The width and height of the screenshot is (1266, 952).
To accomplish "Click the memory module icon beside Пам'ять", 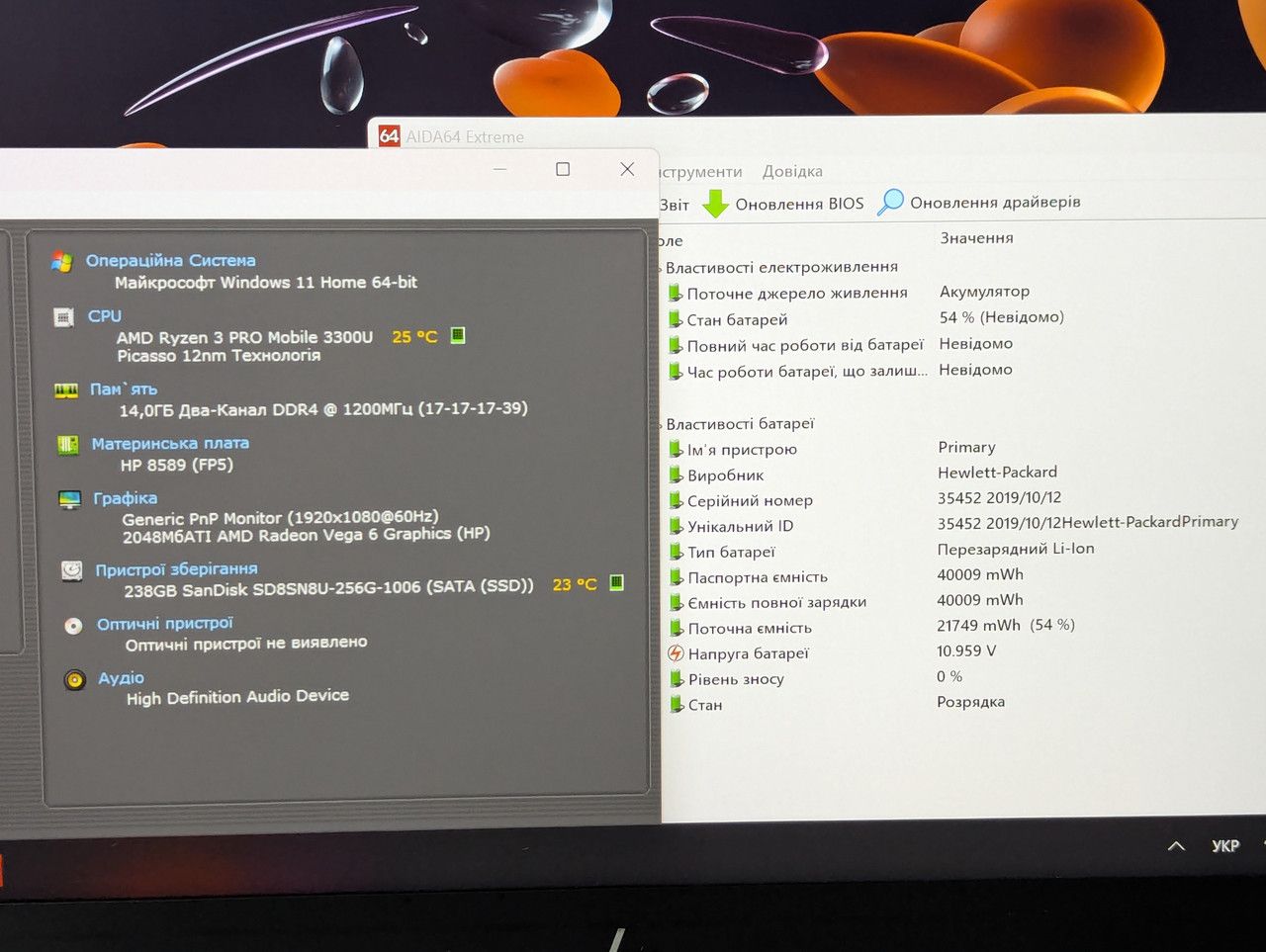I will [x=66, y=390].
